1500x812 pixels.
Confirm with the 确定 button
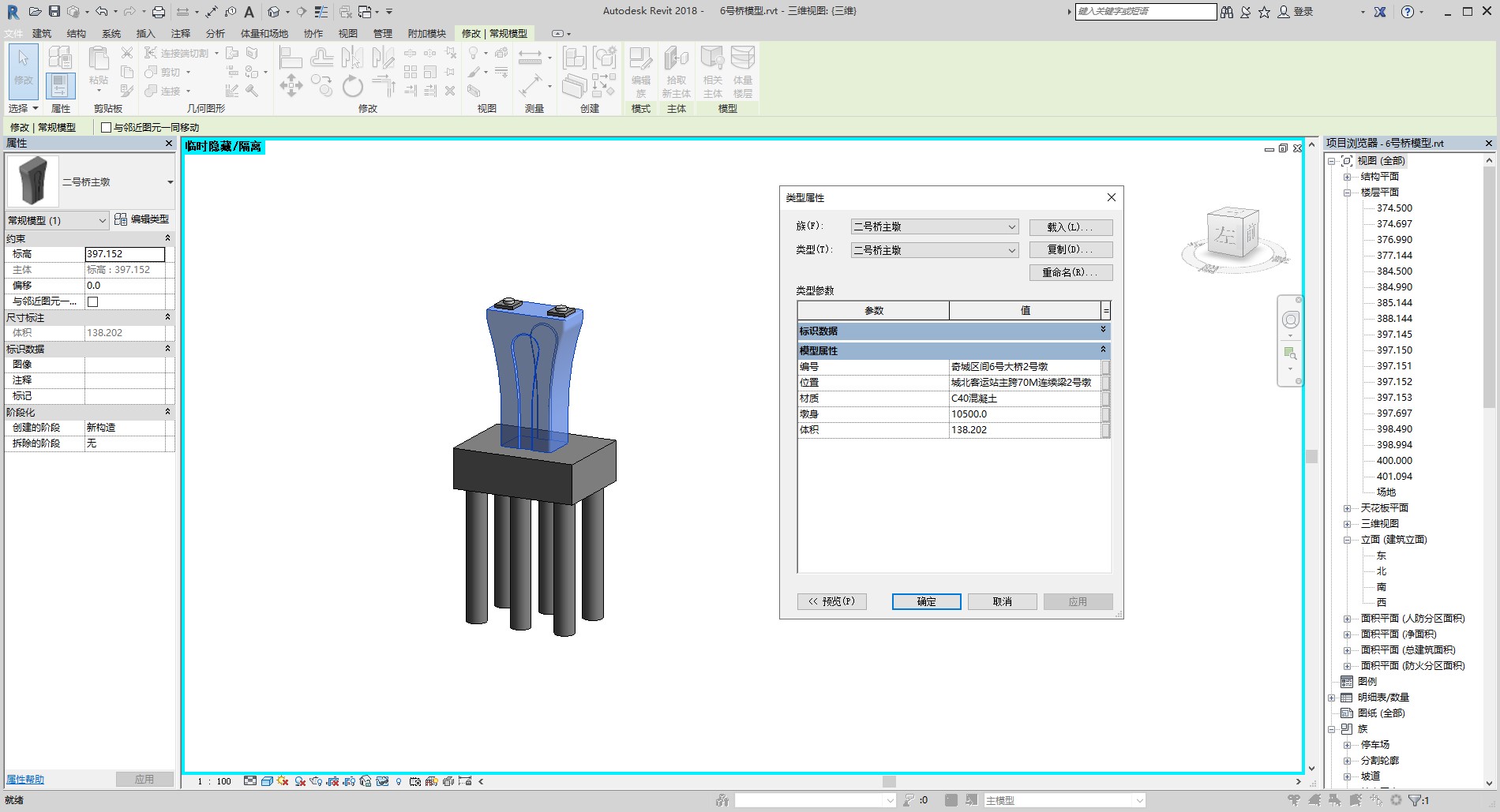point(926,601)
